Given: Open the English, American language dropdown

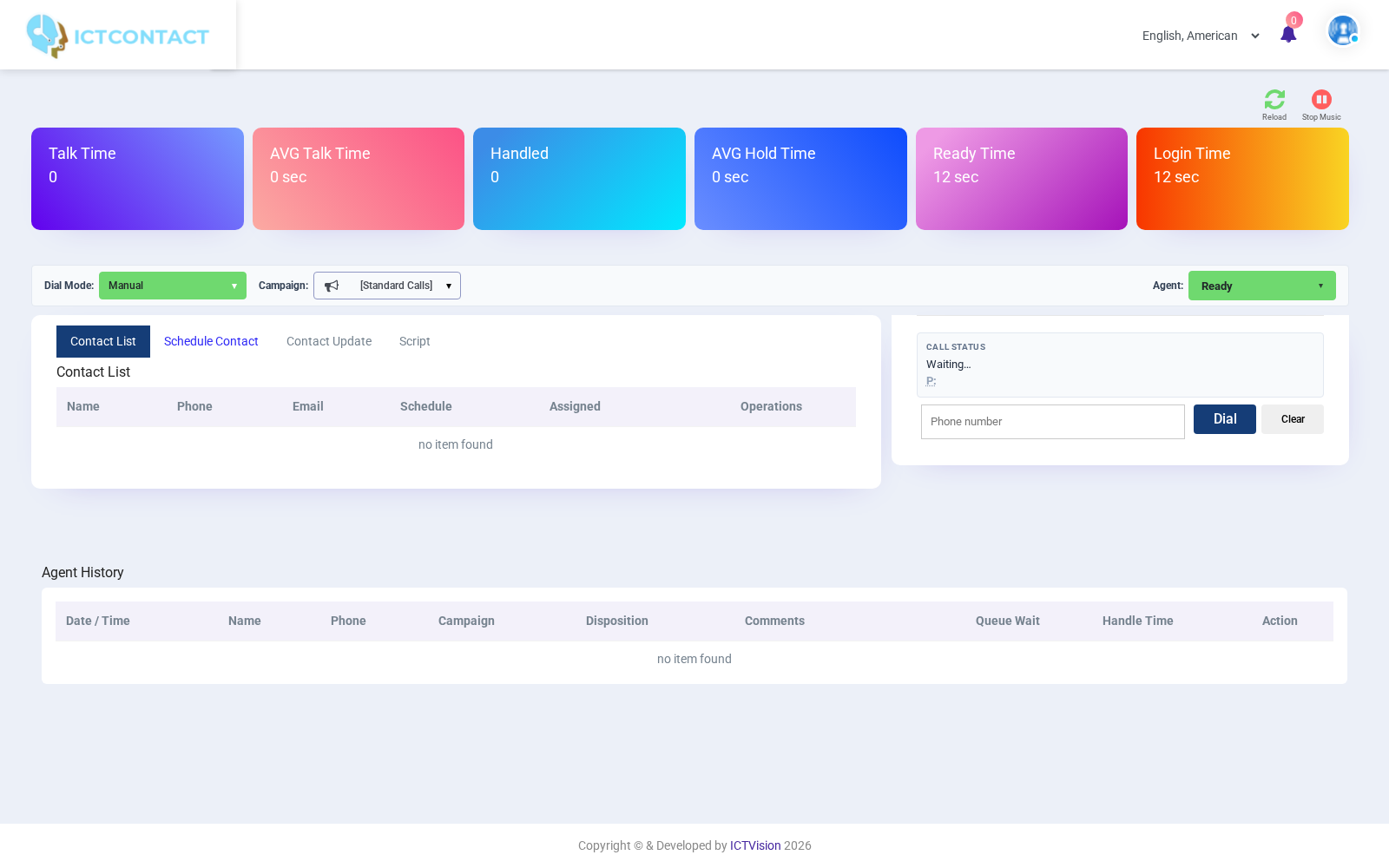Looking at the screenshot, I should point(1201,36).
